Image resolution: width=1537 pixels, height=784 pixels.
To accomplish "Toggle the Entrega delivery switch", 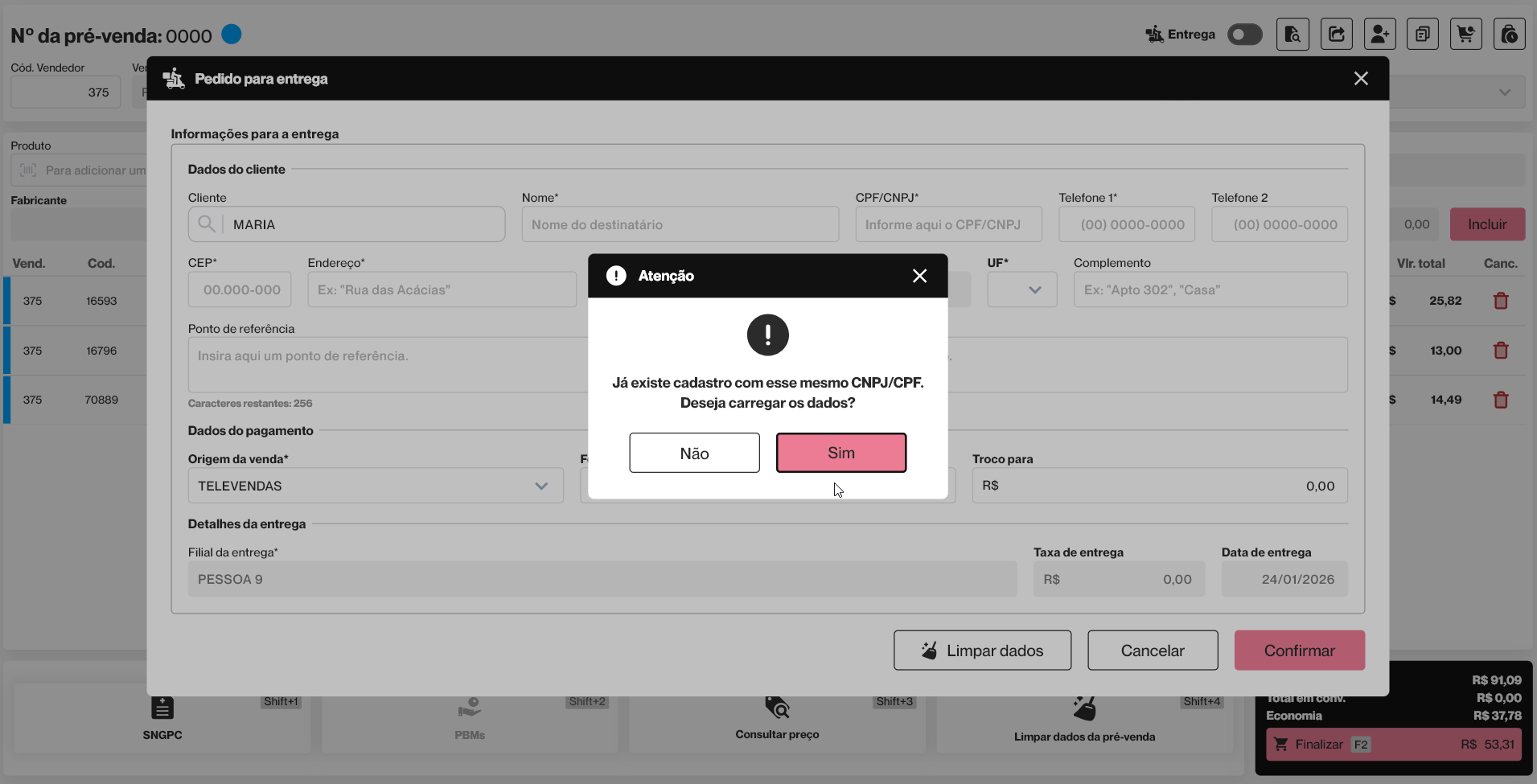I will click(x=1245, y=35).
